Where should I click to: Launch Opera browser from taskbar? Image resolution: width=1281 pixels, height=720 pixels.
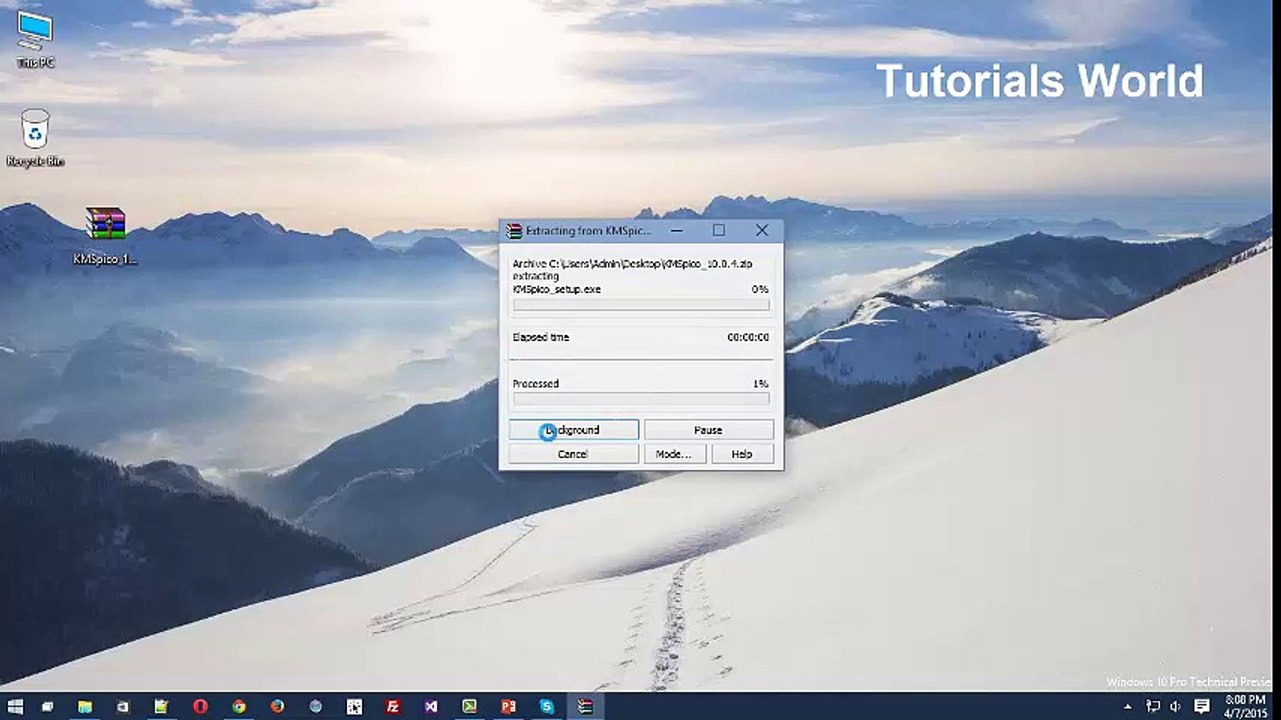[200, 706]
